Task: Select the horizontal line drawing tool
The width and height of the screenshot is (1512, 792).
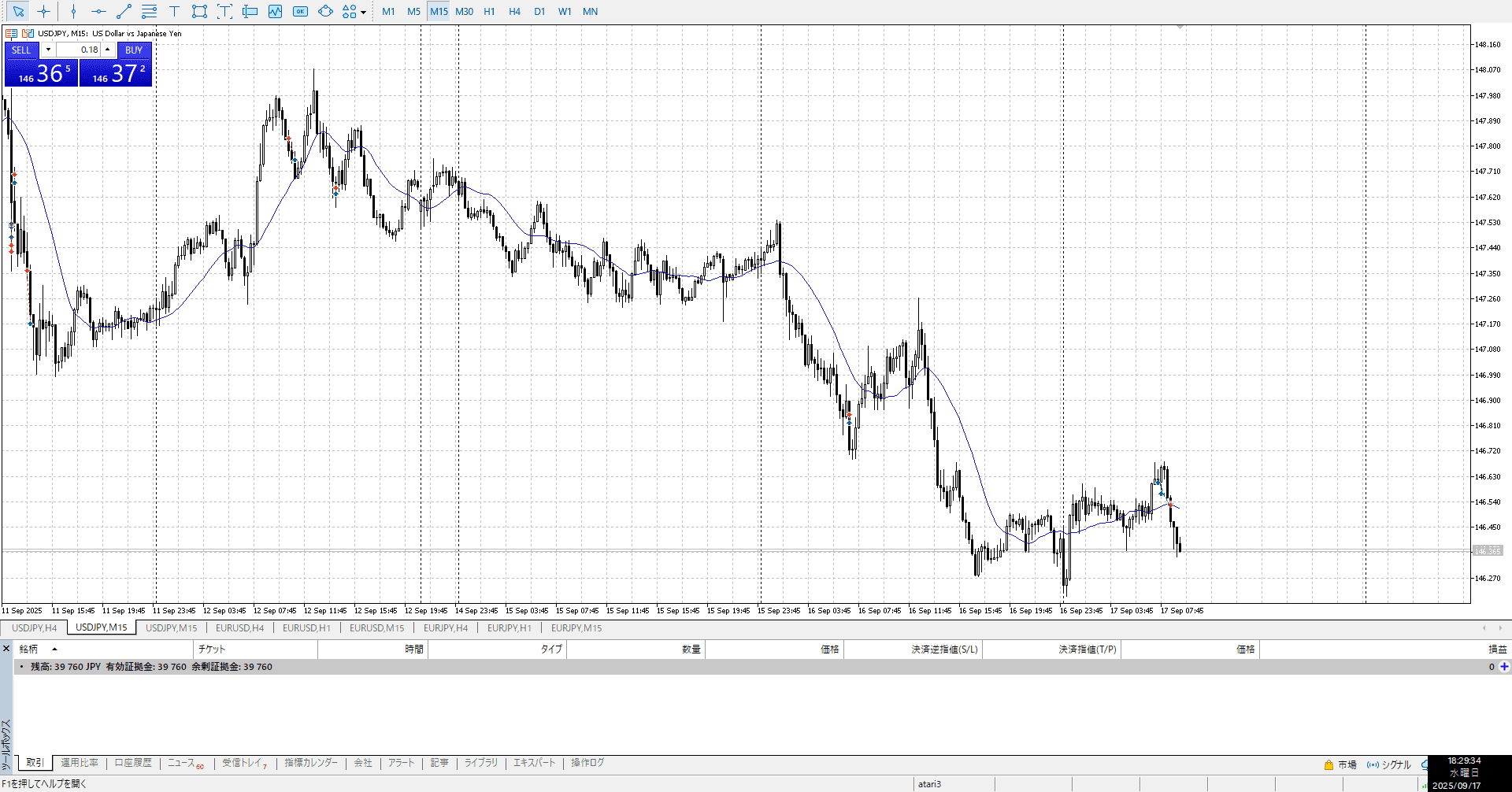Action: (98, 12)
